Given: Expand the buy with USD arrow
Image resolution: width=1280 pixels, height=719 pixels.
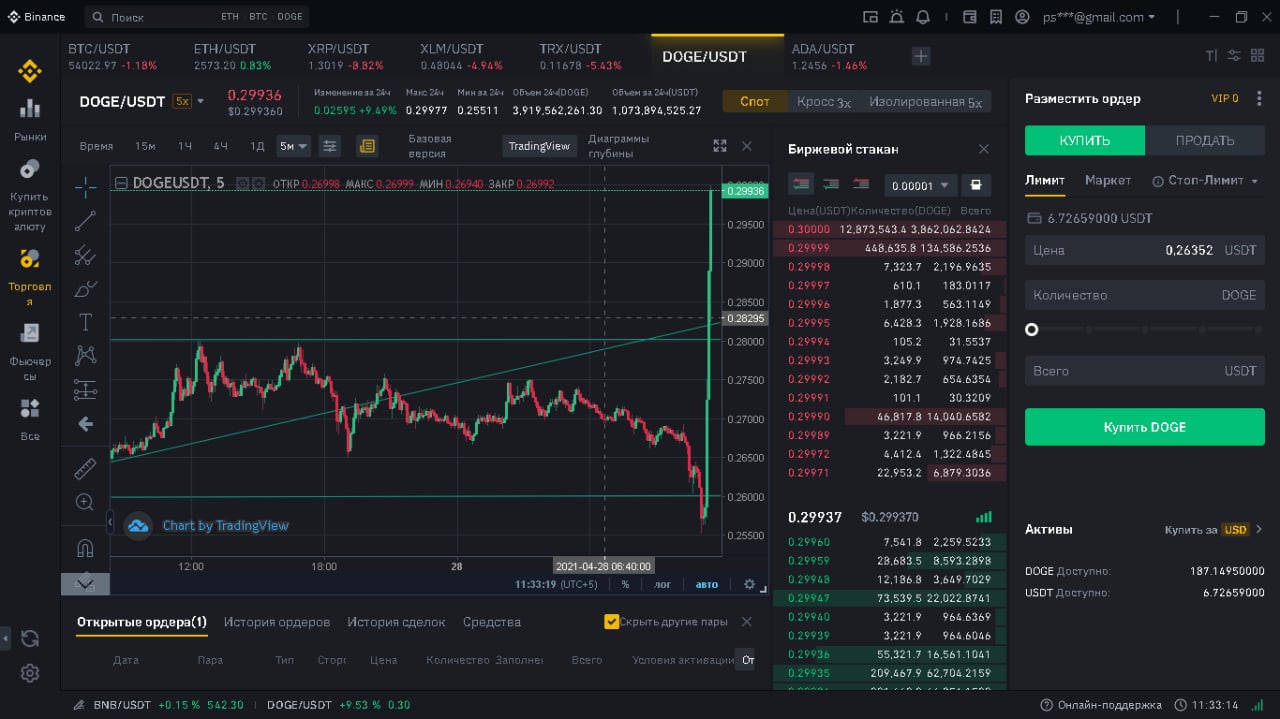Looking at the screenshot, I should 1259,529.
